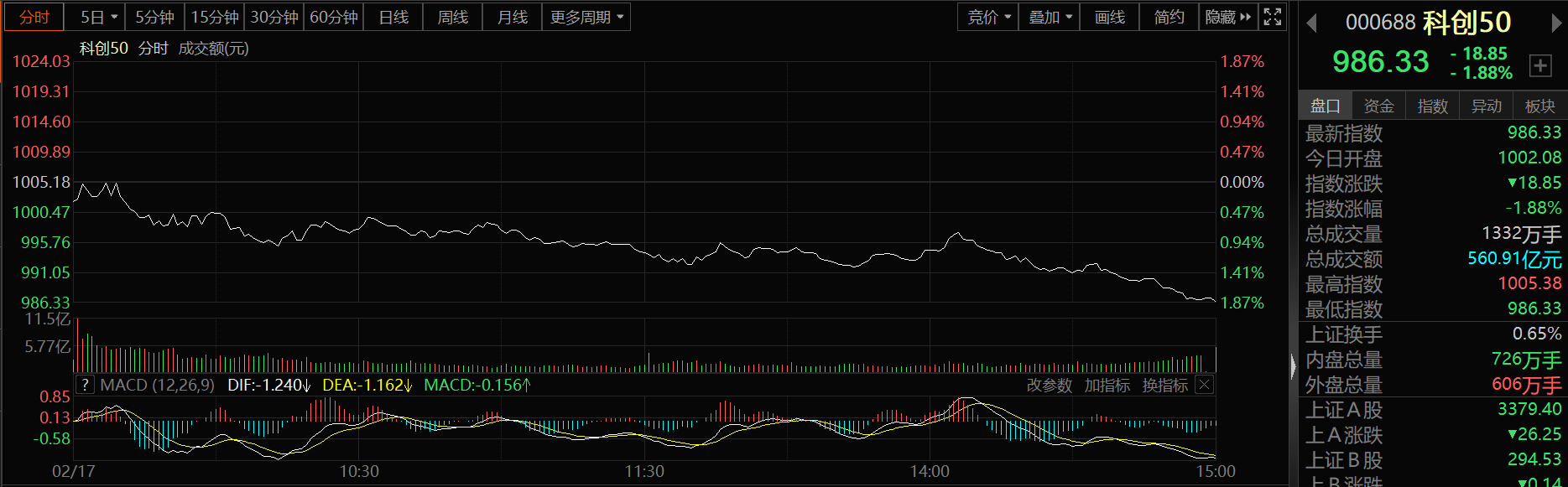Open the 5日 period dropdown
The width and height of the screenshot is (1568, 487).
99,17
